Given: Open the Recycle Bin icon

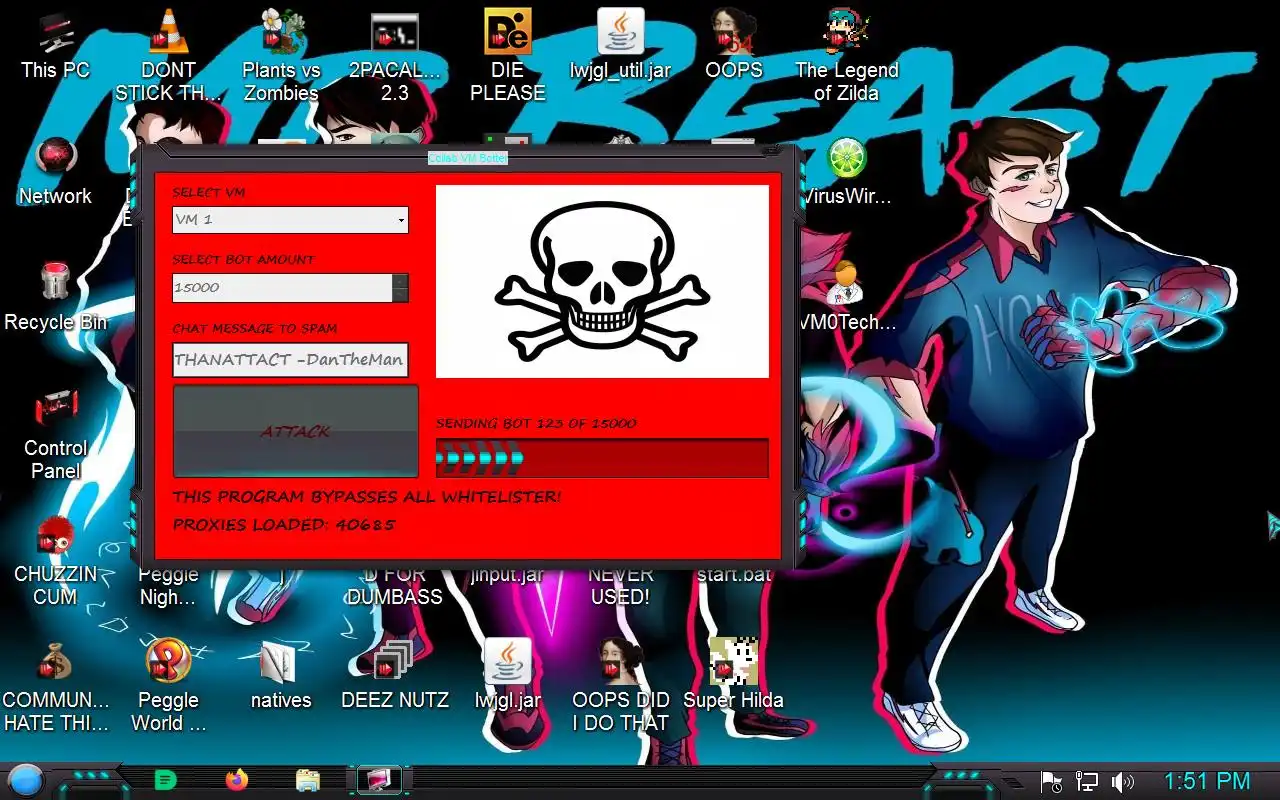Looking at the screenshot, I should click(x=56, y=296).
